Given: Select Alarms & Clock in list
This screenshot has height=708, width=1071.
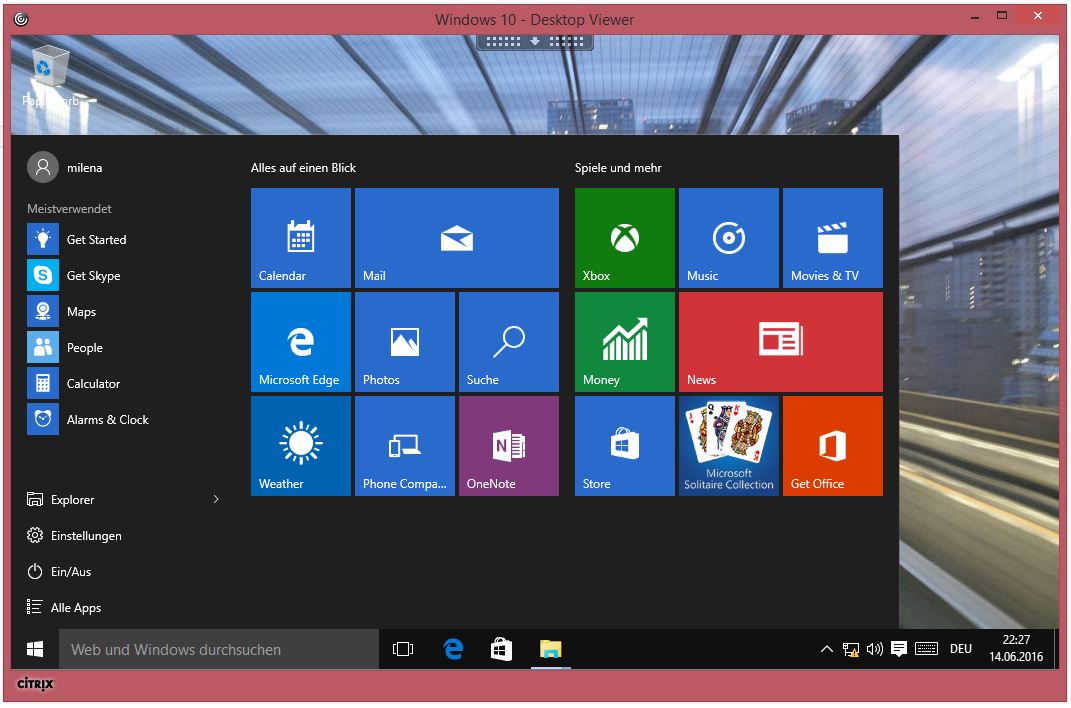Looking at the screenshot, I should pyautogui.click(x=107, y=420).
